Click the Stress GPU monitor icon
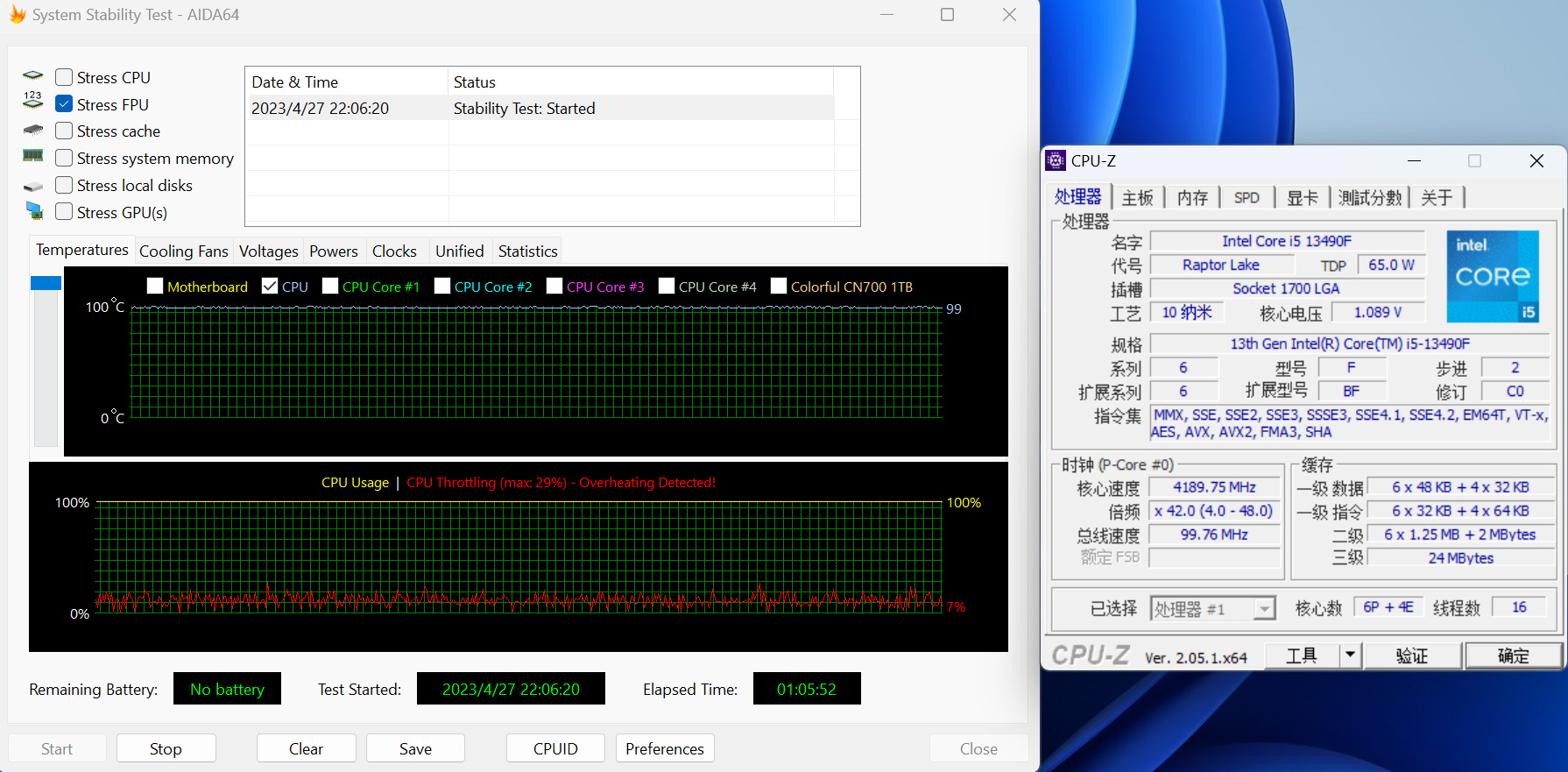Viewport: 1568px width, 772px height. 34,210
